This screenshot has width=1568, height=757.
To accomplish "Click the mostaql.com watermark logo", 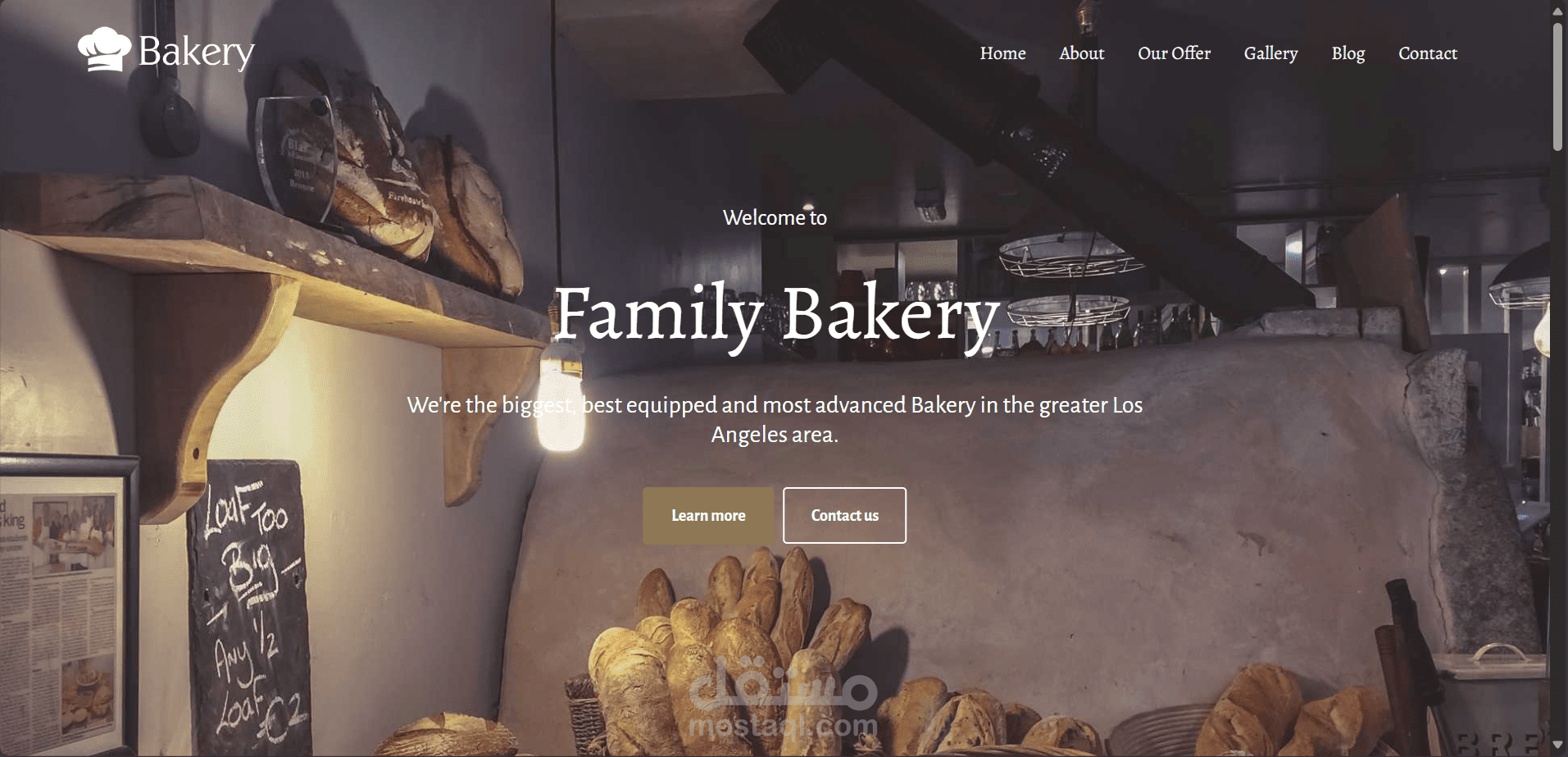I will 784,695.
